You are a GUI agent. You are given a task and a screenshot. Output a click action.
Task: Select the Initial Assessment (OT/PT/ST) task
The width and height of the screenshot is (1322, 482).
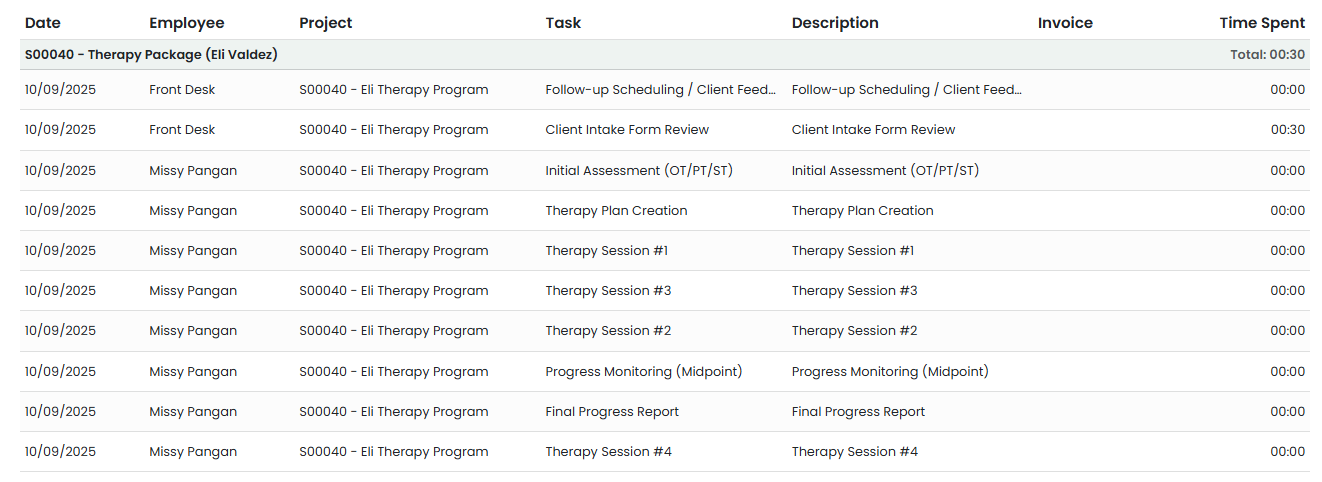[639, 171]
